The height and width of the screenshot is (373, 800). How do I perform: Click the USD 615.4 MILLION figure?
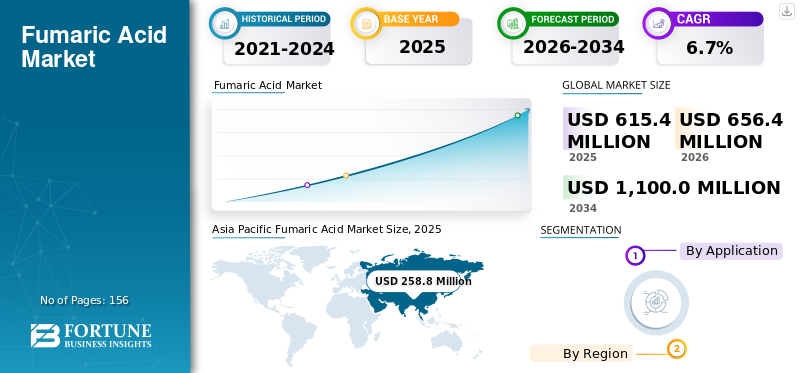619,130
